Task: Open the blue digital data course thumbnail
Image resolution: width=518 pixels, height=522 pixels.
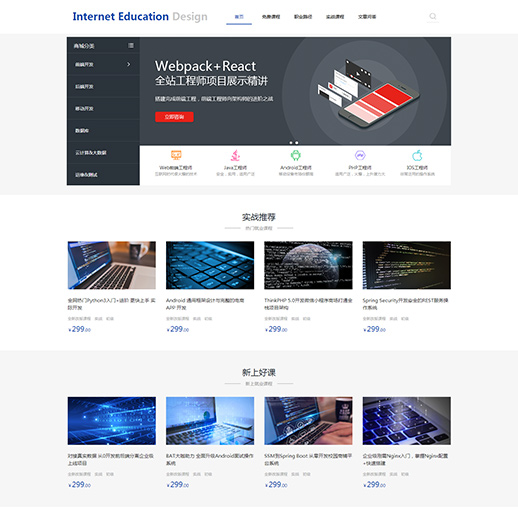Action: click(x=112, y=421)
